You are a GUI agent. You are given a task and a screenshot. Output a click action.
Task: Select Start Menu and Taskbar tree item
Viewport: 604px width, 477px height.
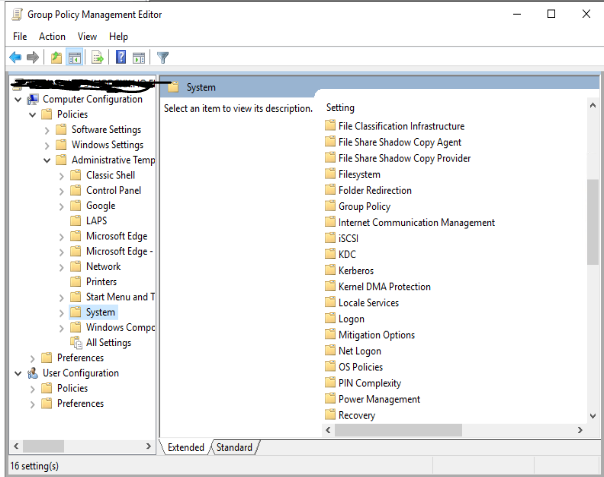click(120, 297)
